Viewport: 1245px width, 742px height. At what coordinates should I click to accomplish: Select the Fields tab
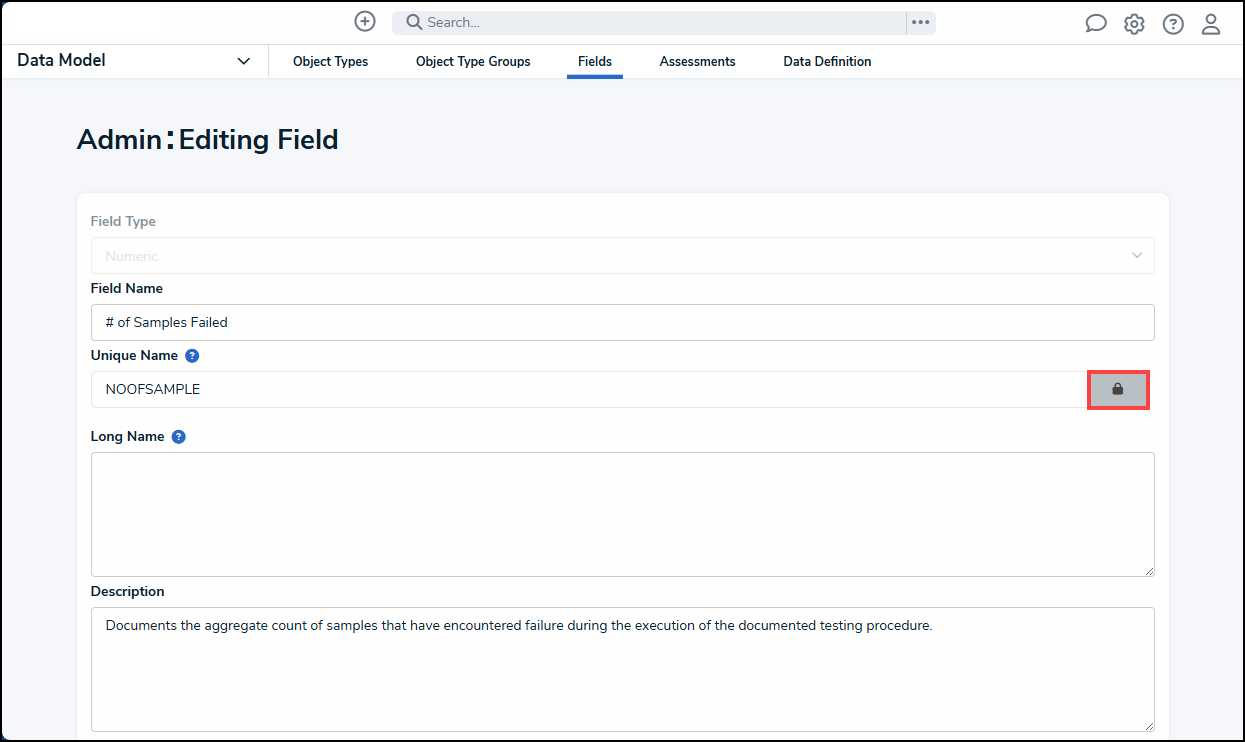click(x=595, y=61)
